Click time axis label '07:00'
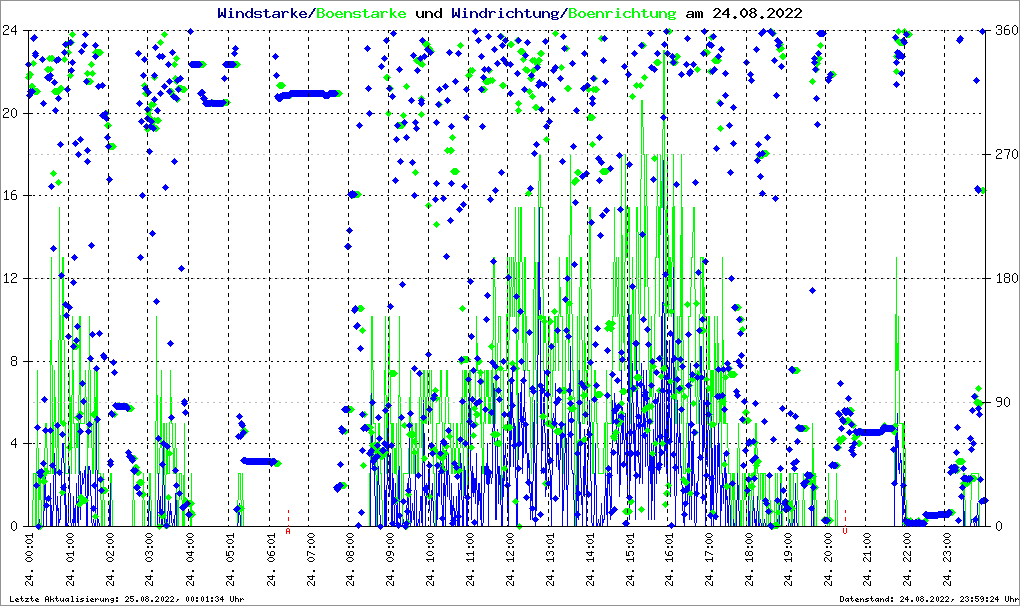This screenshot has height=606, width=1020. point(310,549)
